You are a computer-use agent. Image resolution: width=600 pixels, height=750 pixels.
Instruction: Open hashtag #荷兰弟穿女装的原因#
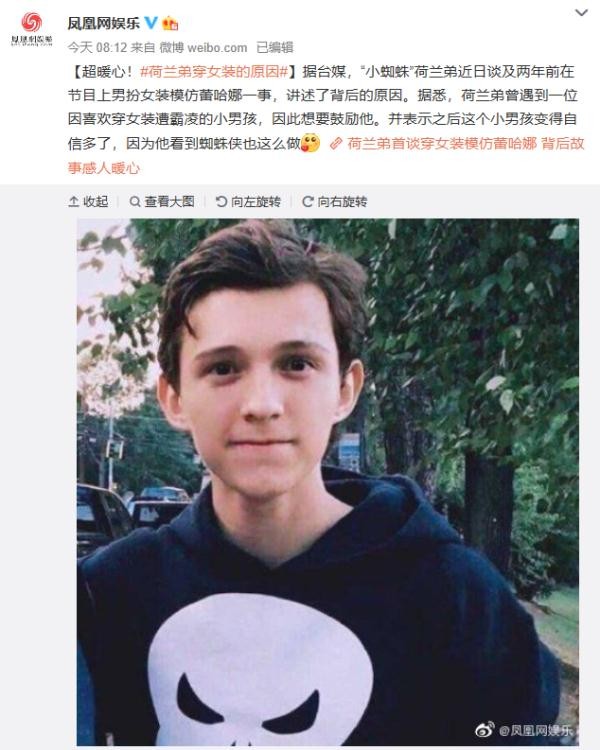(x=214, y=72)
